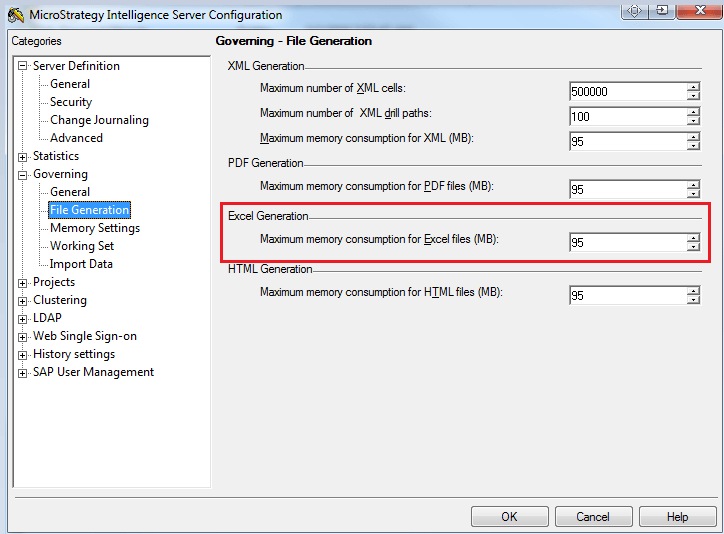Select the Advanced category
The height and width of the screenshot is (534, 724).
(x=76, y=138)
